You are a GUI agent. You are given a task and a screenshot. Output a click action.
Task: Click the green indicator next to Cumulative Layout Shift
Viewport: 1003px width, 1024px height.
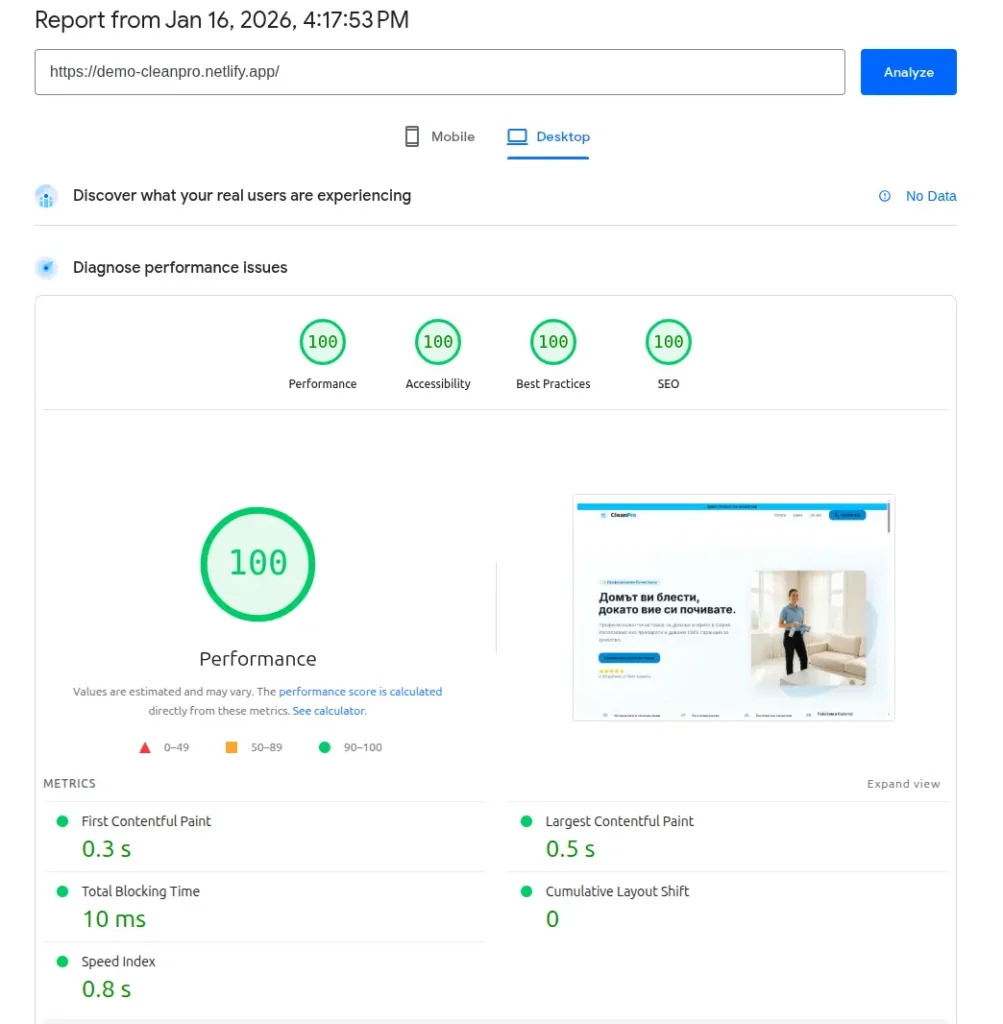pos(526,891)
